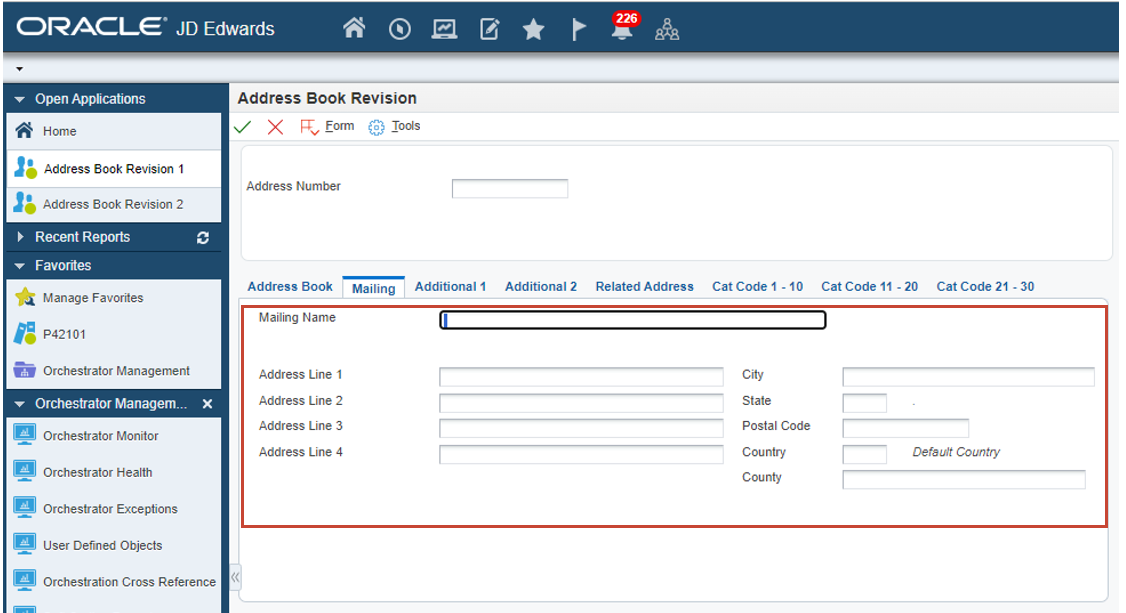This screenshot has height=613, width=1126.
Task: Open the recent history clock icon
Action: [x=400, y=29]
